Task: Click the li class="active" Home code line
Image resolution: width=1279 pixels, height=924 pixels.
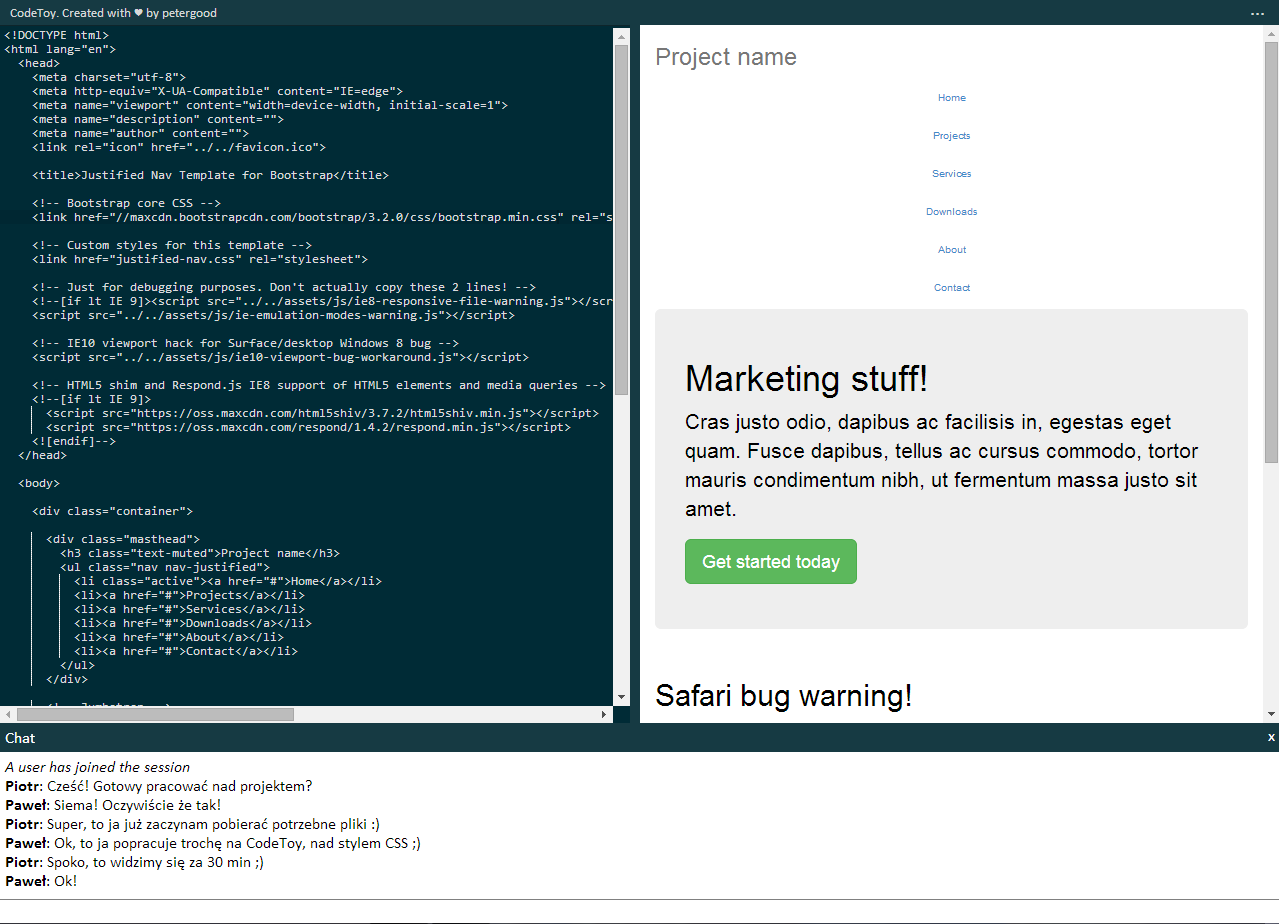Action: coord(228,581)
